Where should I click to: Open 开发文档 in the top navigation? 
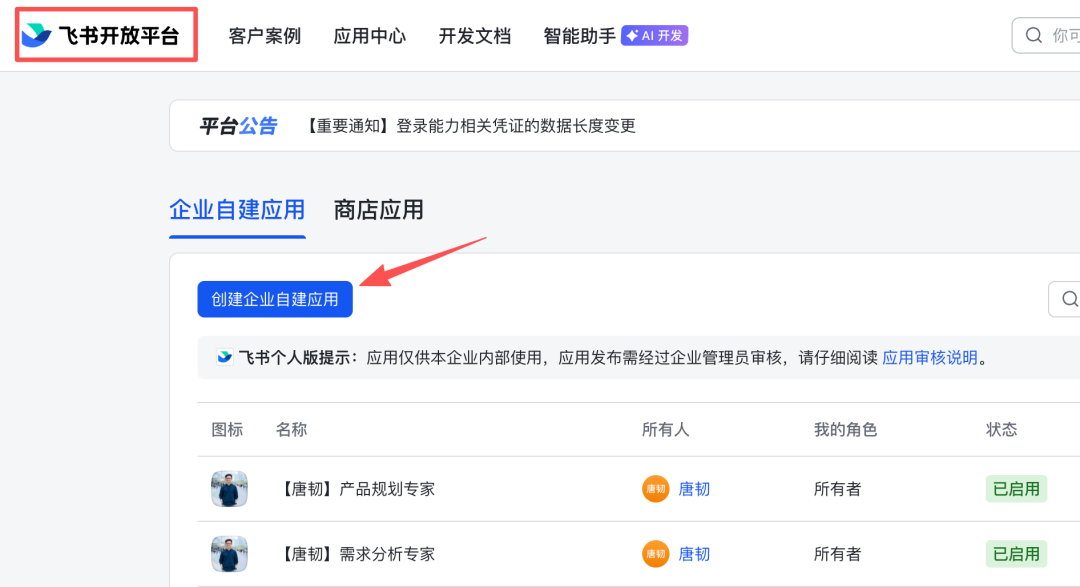click(x=474, y=34)
